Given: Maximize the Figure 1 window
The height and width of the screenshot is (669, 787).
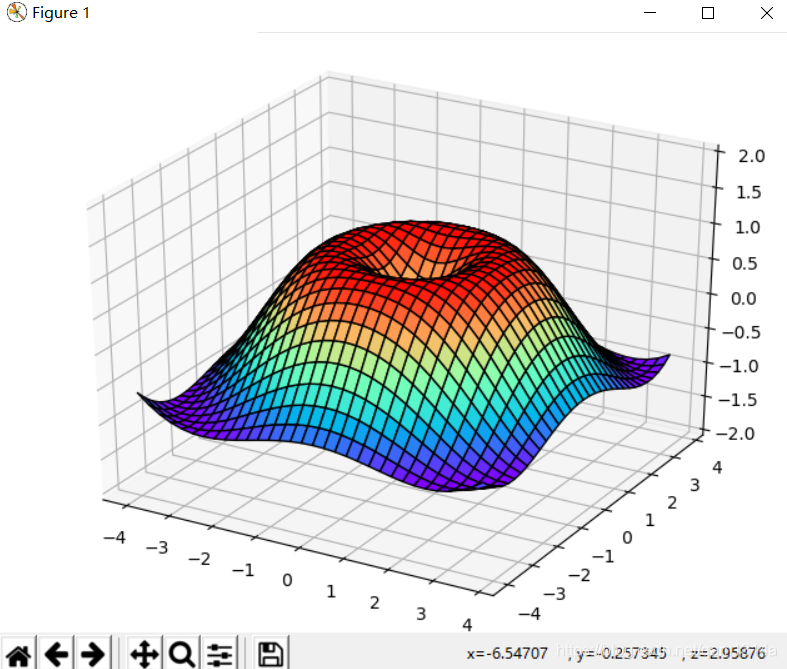Looking at the screenshot, I should (x=708, y=13).
